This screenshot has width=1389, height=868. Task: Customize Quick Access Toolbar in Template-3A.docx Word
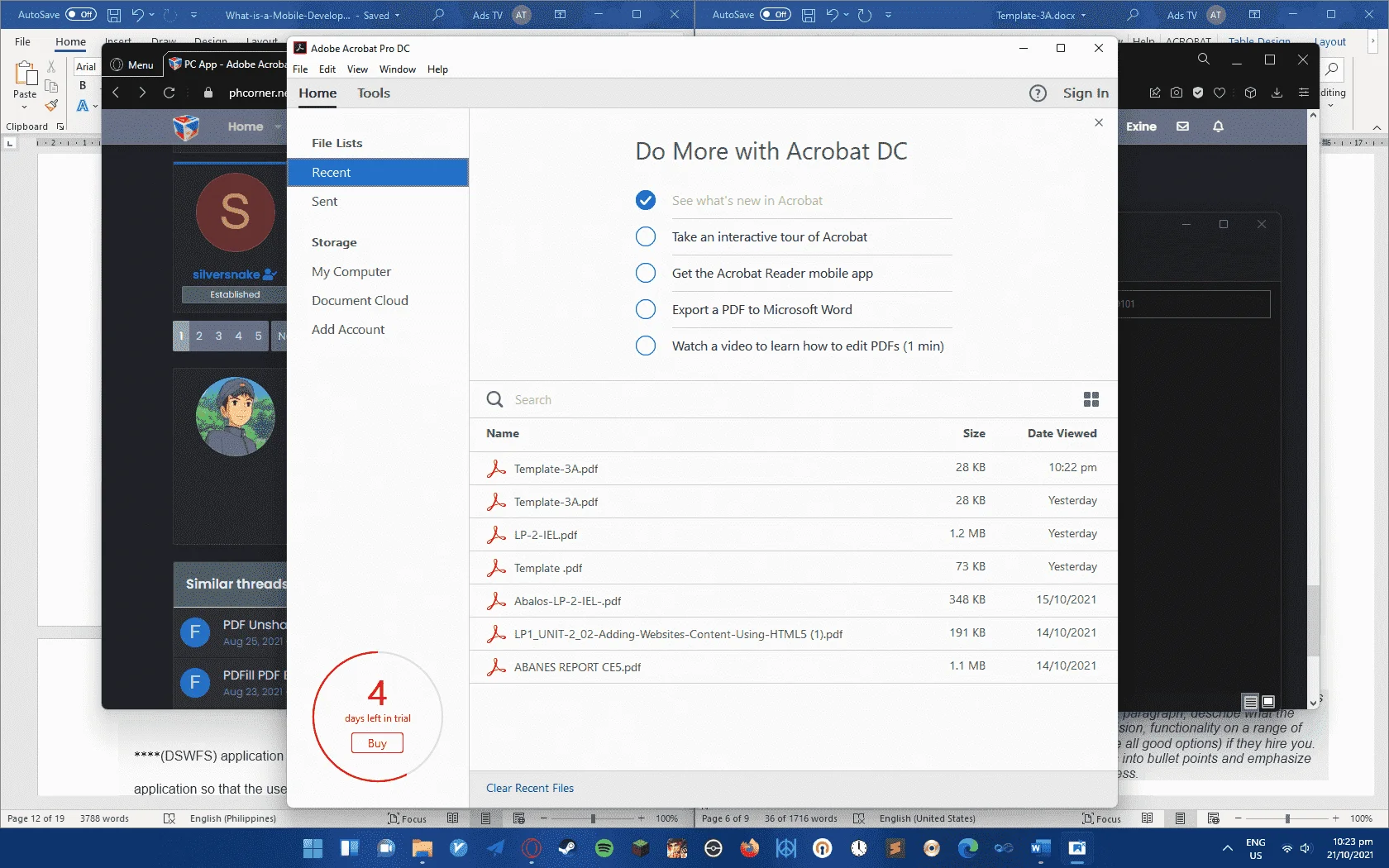[x=888, y=15]
